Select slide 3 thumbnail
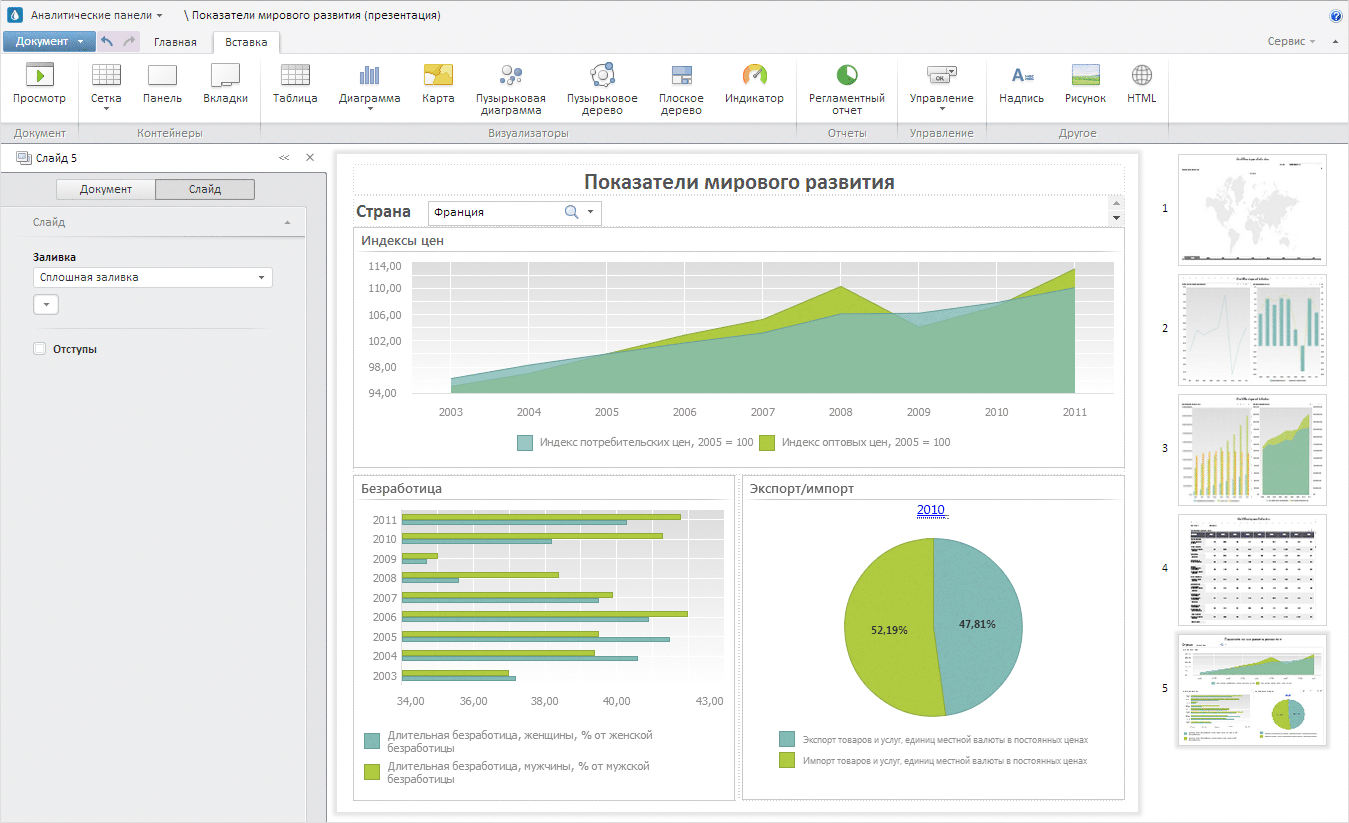 pos(1252,449)
